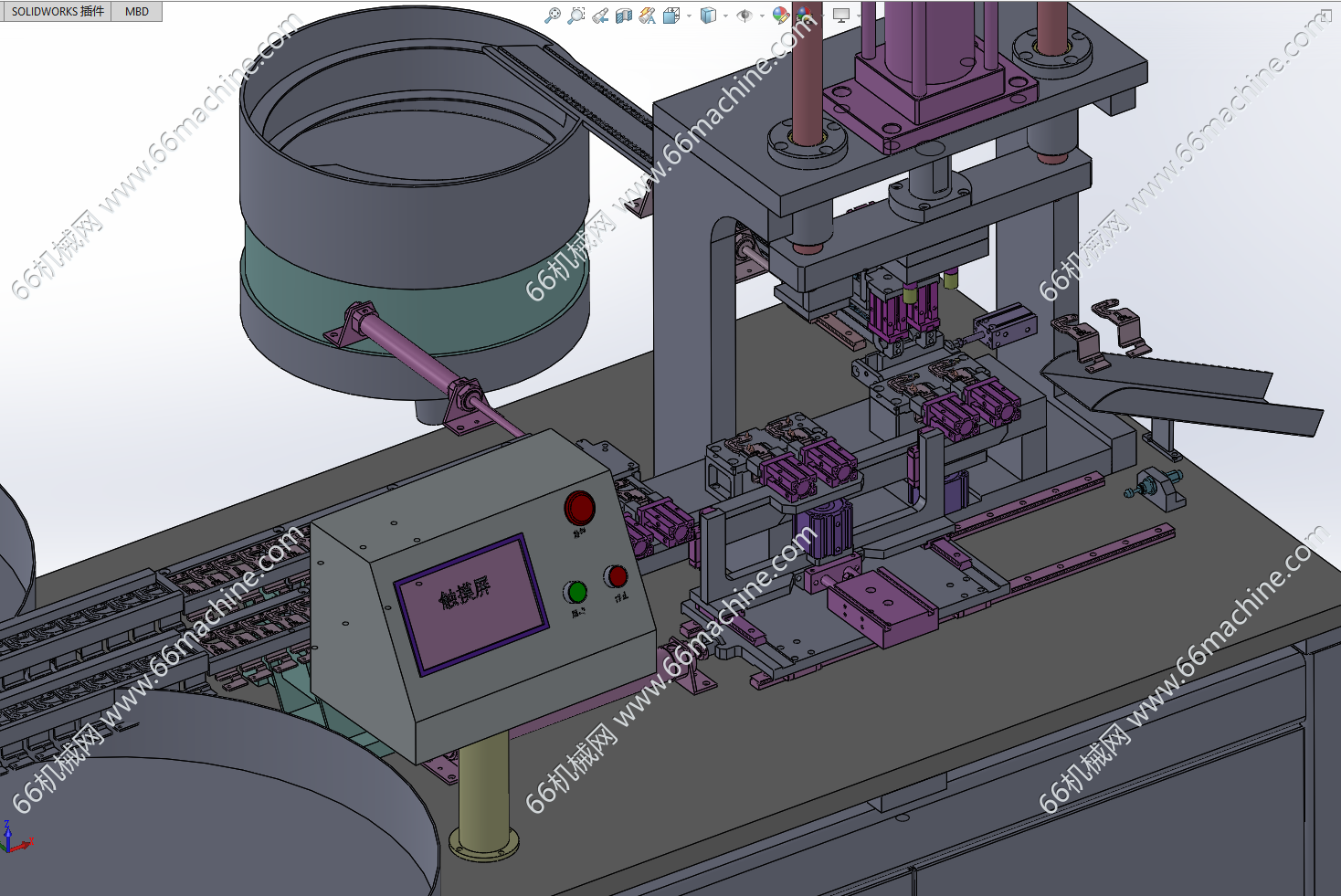Expand the Hide/Show Items dropdown arrow
1341x896 pixels.
point(762,16)
